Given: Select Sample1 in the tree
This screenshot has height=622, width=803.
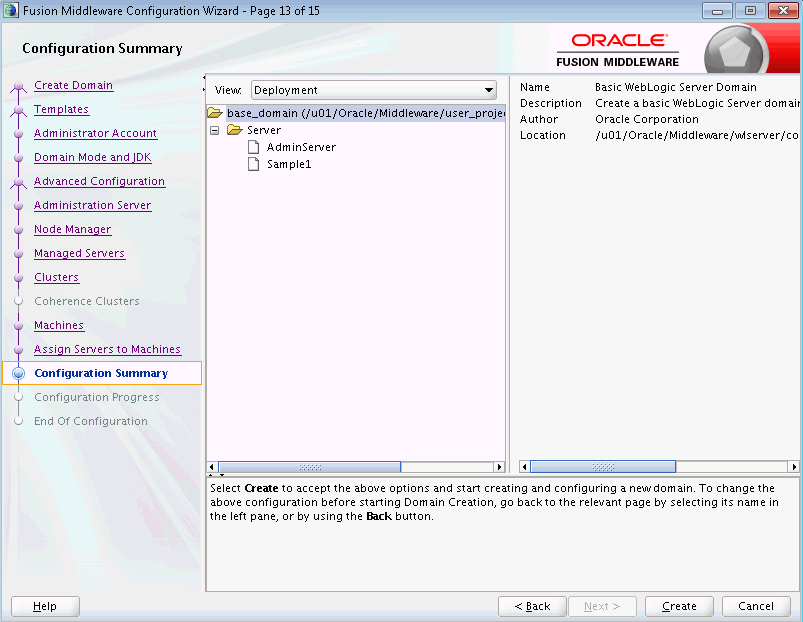Looking at the screenshot, I should click(289, 164).
